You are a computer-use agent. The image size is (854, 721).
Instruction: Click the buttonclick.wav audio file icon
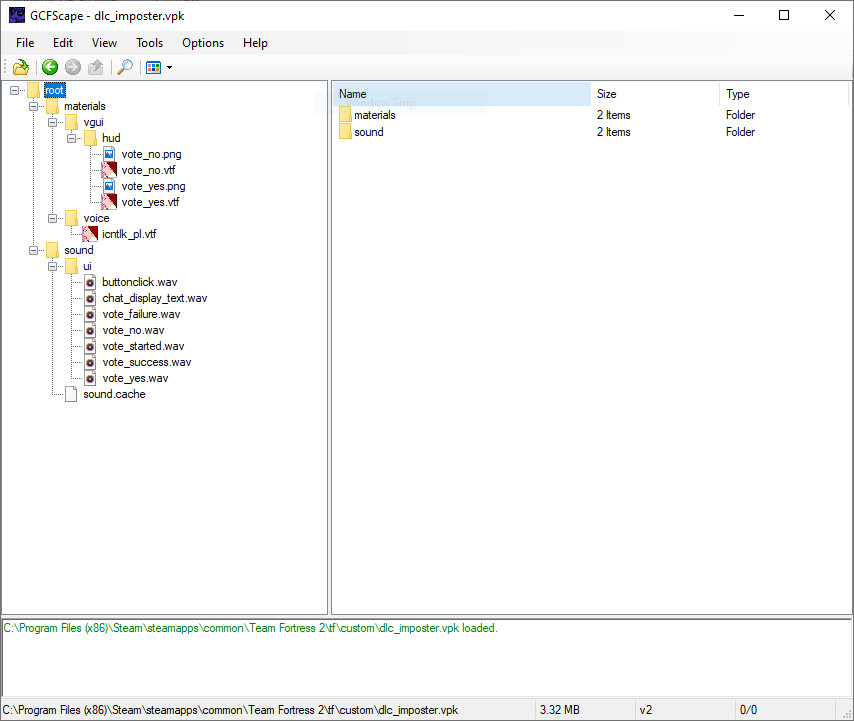click(x=90, y=282)
